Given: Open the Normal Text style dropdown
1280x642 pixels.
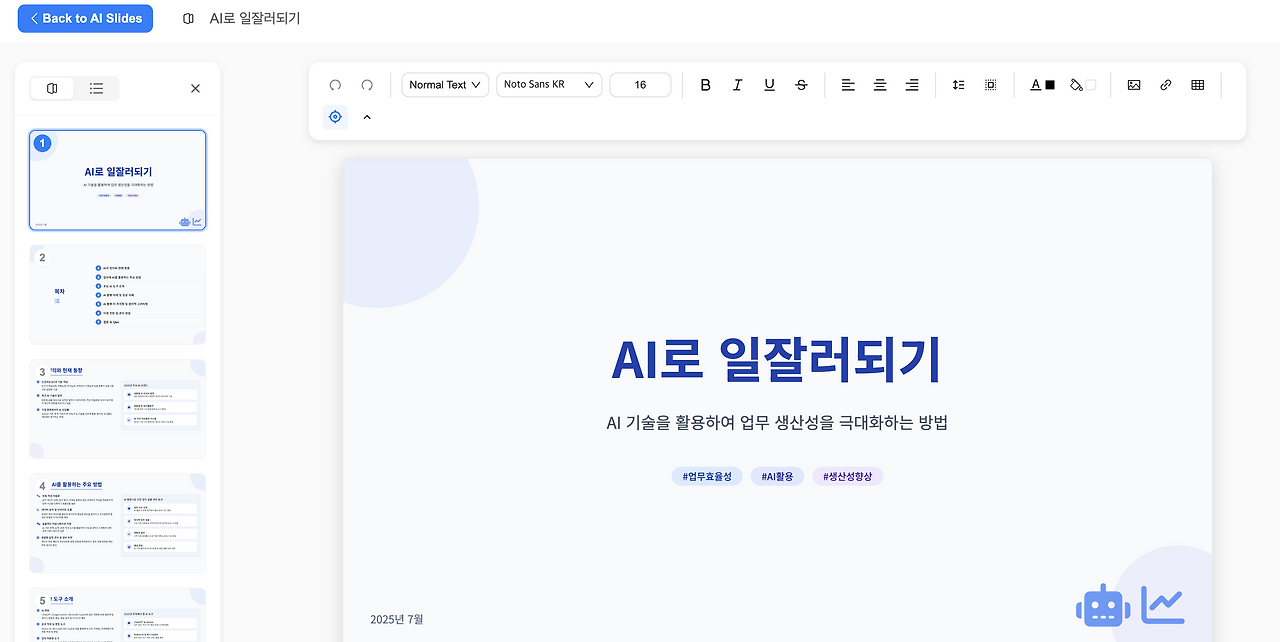Looking at the screenshot, I should pyautogui.click(x=444, y=85).
